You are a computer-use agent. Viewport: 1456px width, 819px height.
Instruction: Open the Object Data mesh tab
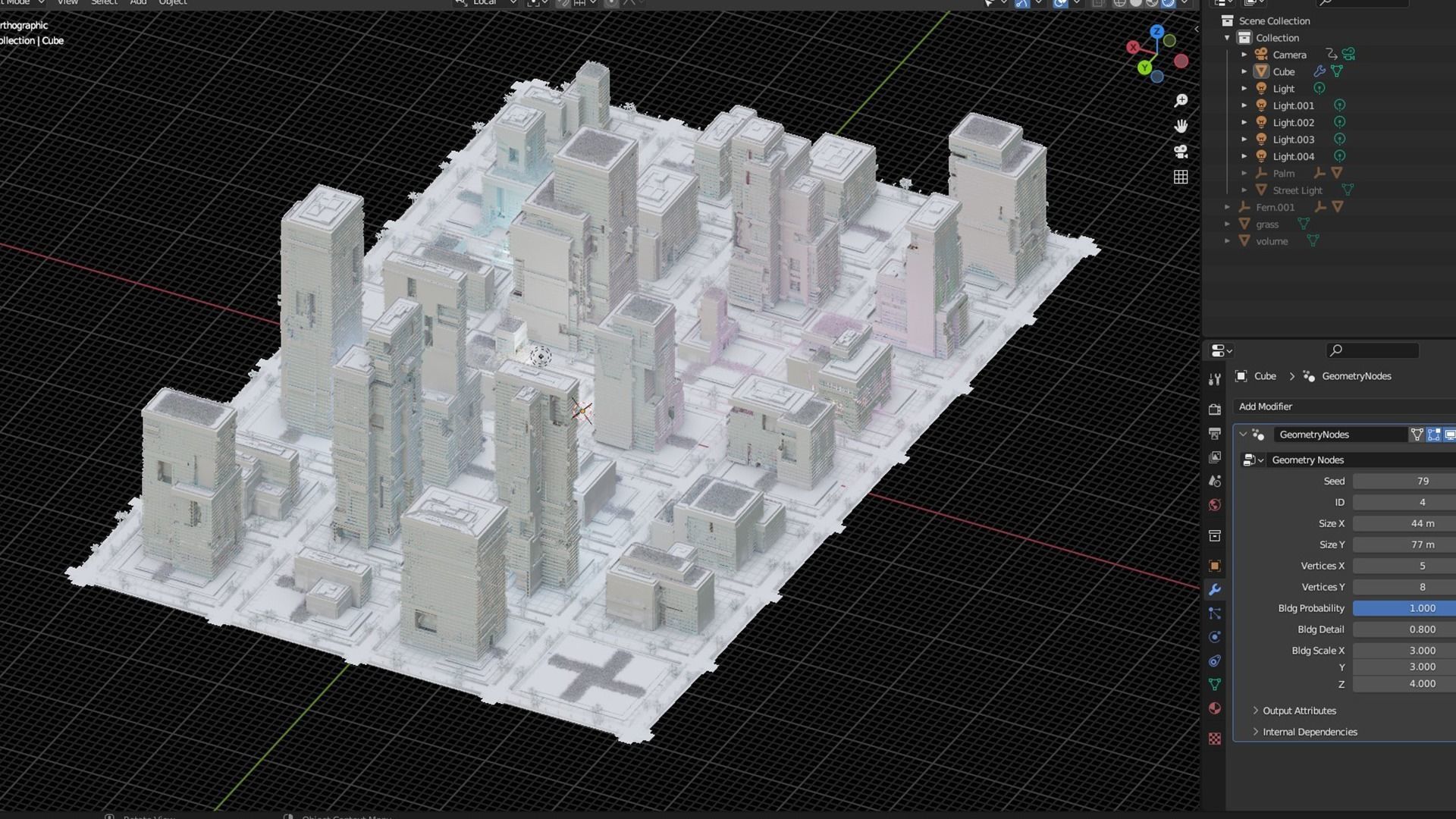[x=1215, y=684]
